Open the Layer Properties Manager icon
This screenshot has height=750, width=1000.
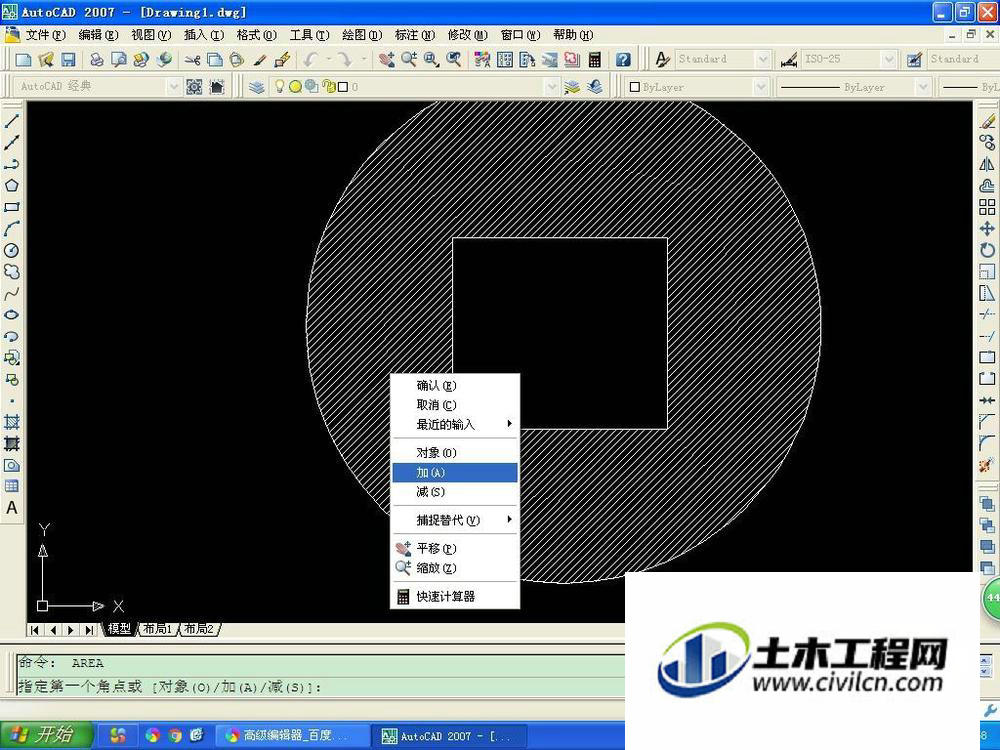[x=256, y=87]
